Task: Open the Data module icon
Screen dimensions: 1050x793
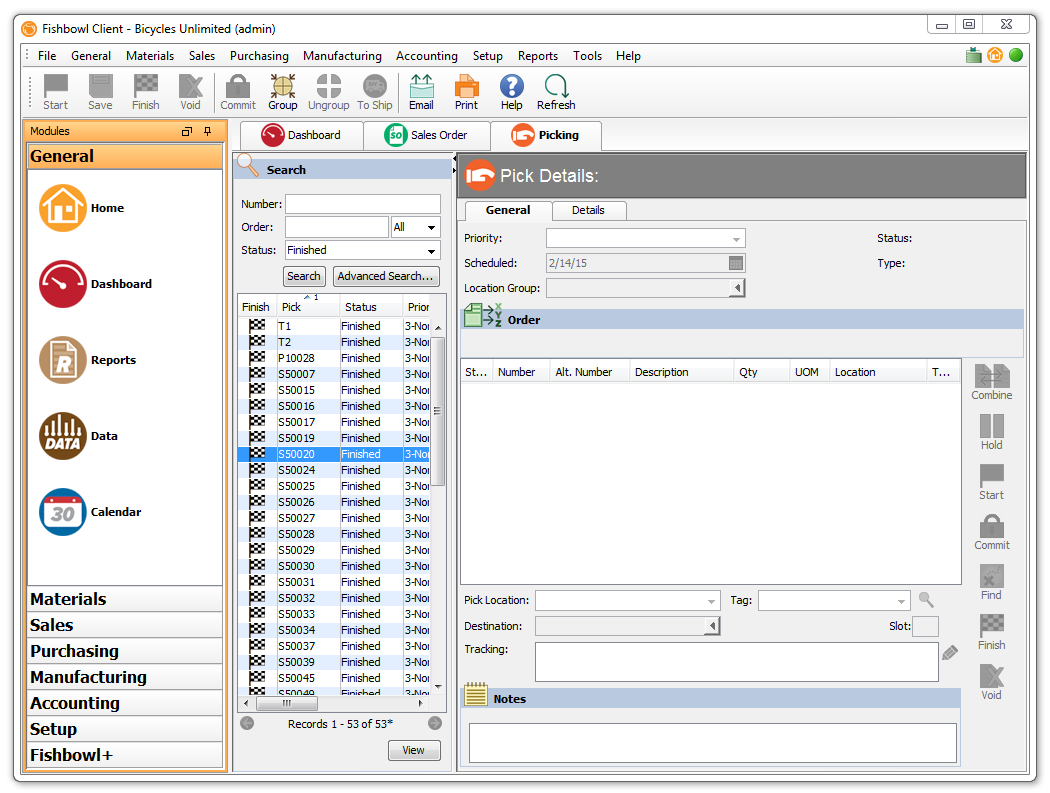Action: (x=63, y=436)
